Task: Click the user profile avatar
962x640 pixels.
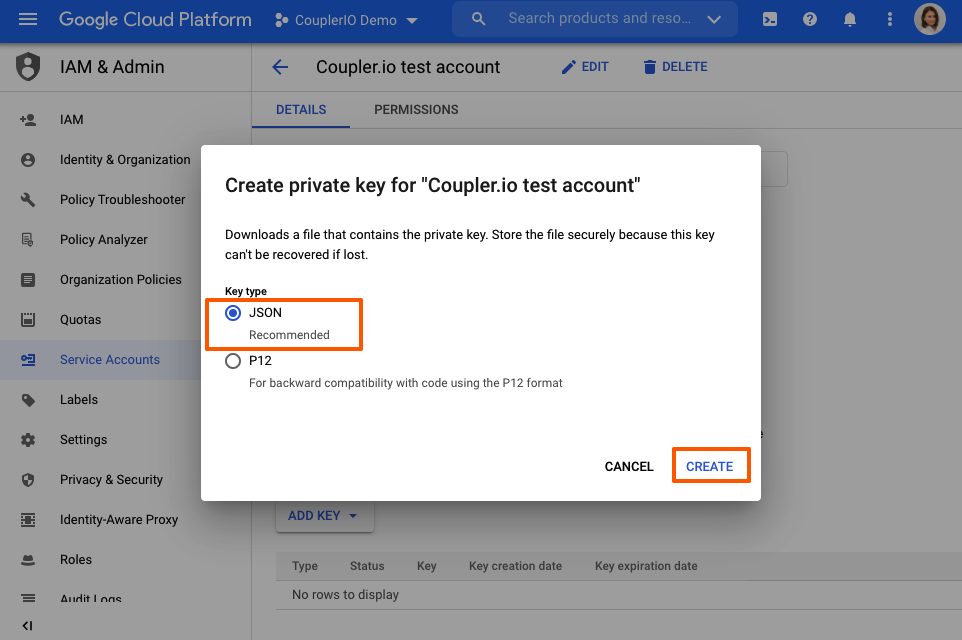Action: tap(929, 19)
